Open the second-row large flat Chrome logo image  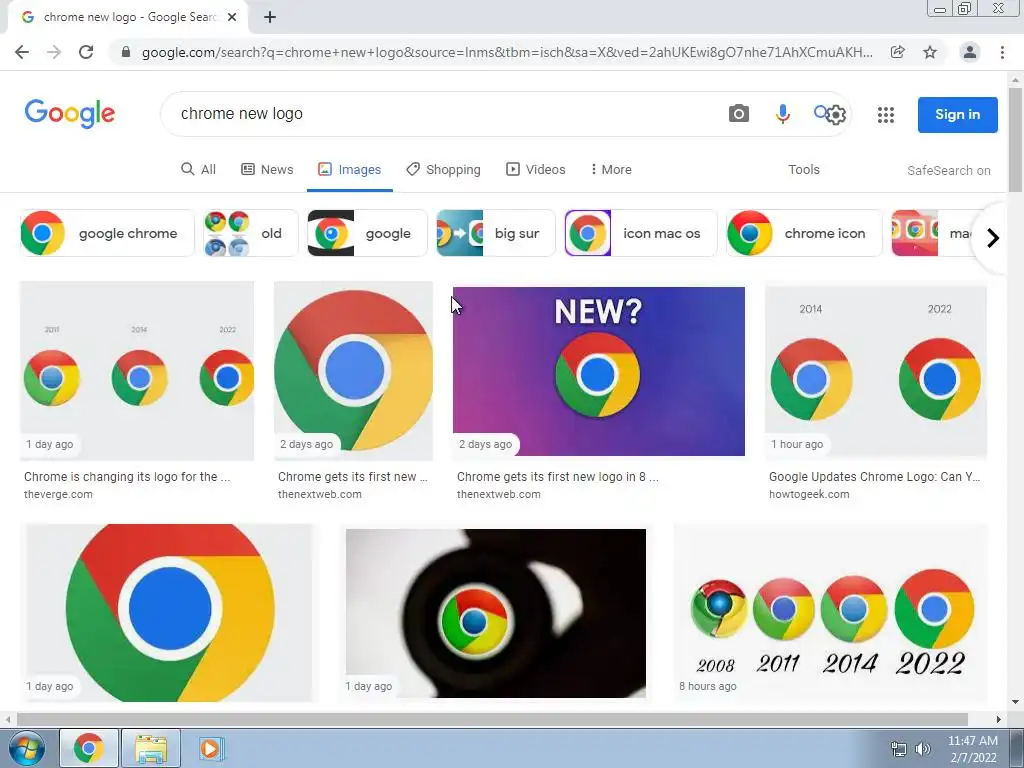click(169, 613)
